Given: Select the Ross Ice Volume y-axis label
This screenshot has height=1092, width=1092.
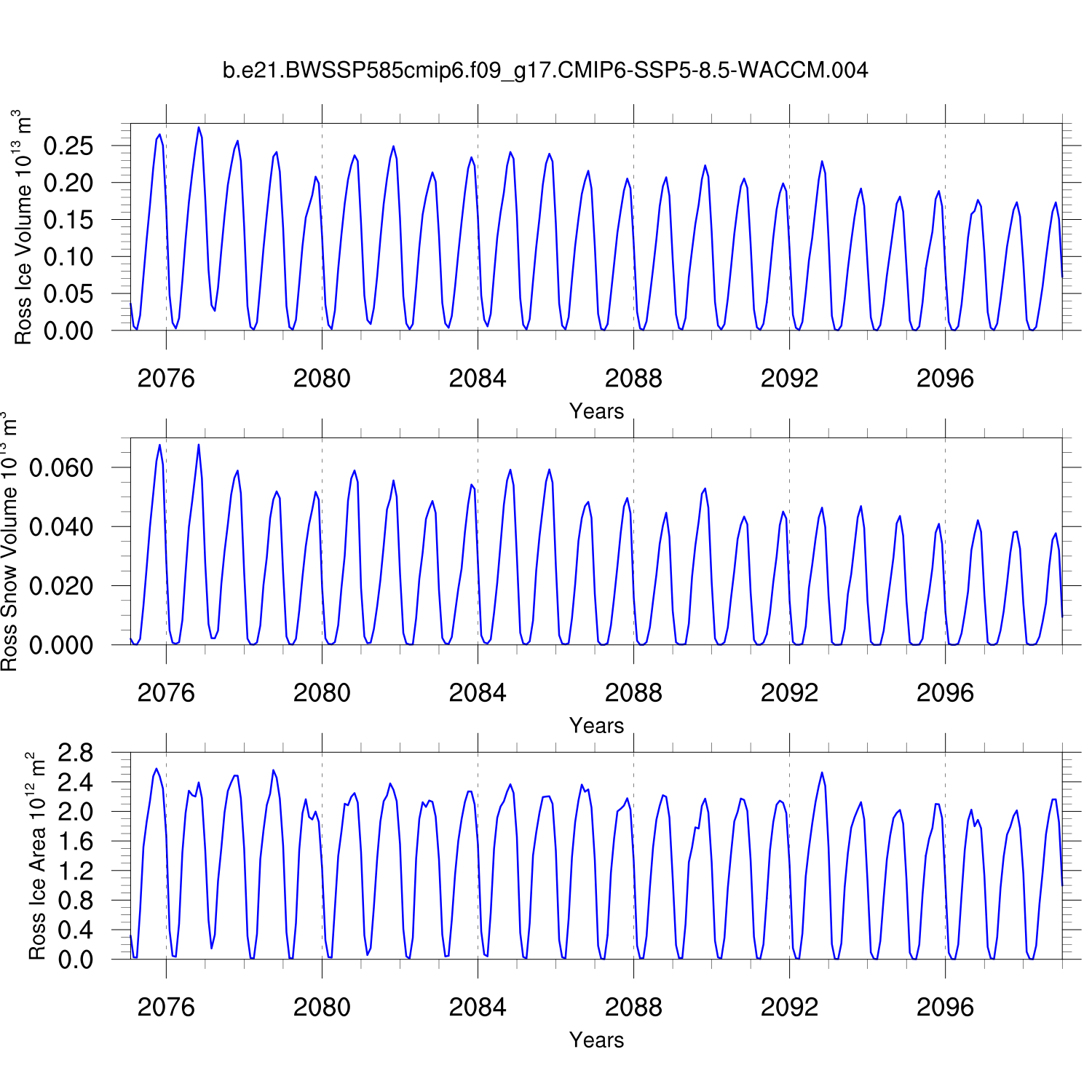Looking at the screenshot, I should tap(23, 227).
